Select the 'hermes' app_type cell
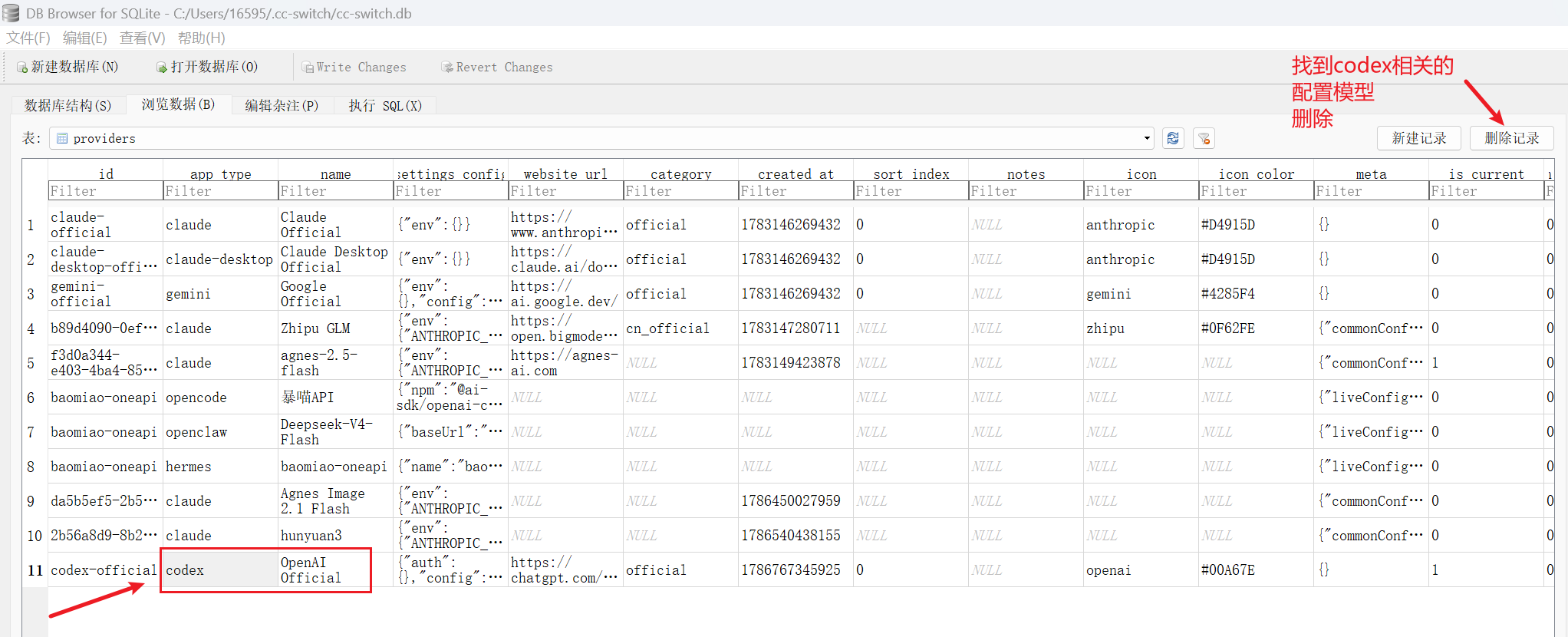Image resolution: width=1568 pixels, height=637 pixels. tap(220, 467)
